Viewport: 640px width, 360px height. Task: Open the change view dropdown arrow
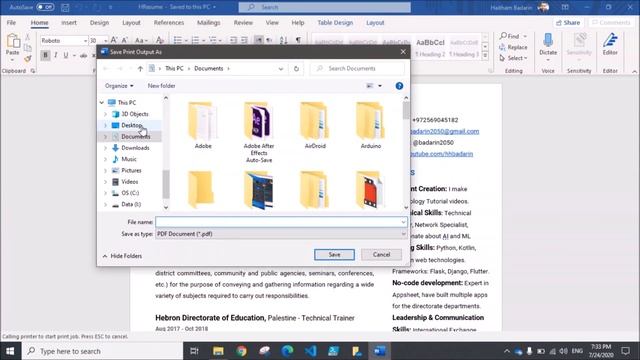(x=380, y=86)
